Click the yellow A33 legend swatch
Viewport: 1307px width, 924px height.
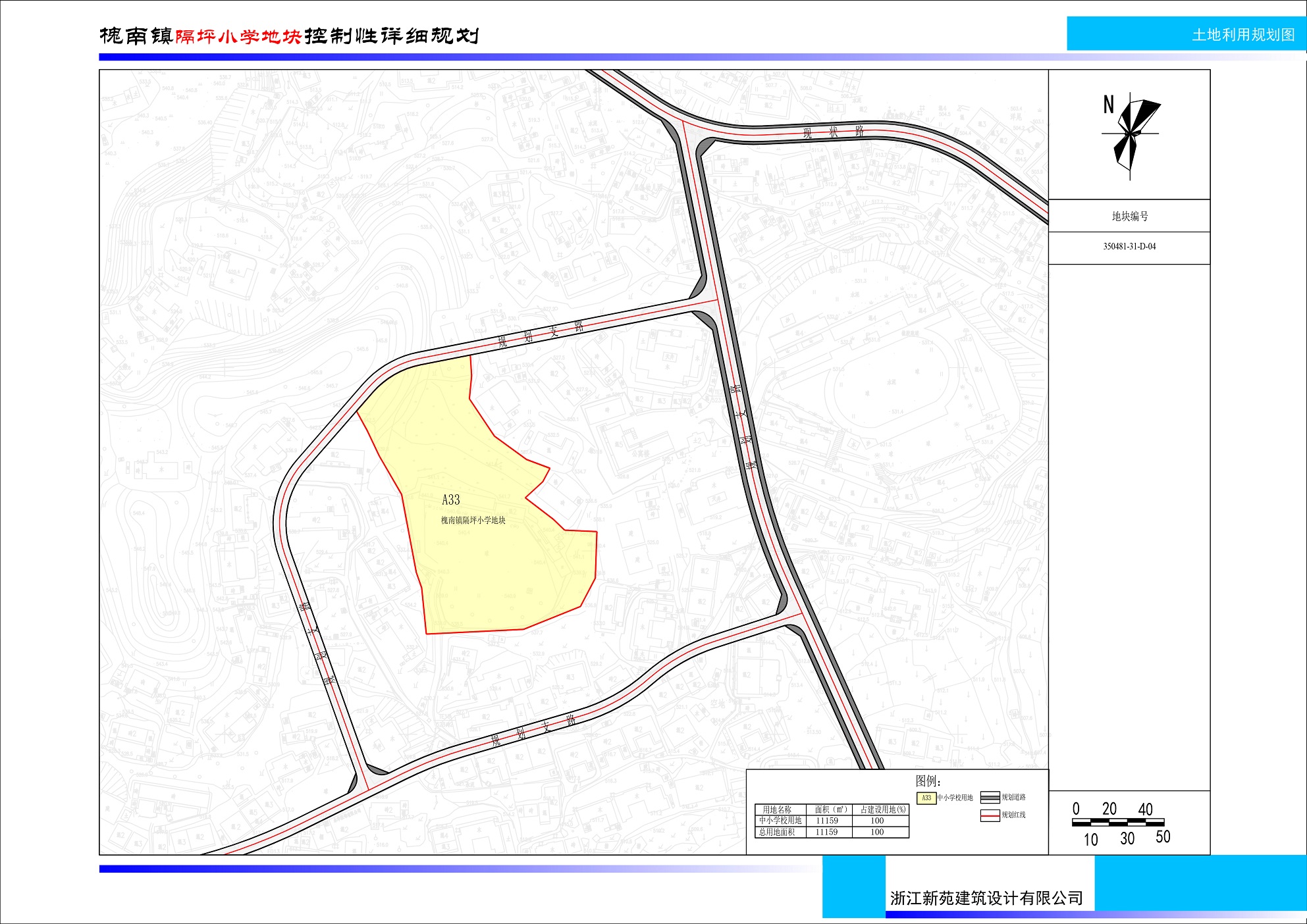(x=926, y=798)
